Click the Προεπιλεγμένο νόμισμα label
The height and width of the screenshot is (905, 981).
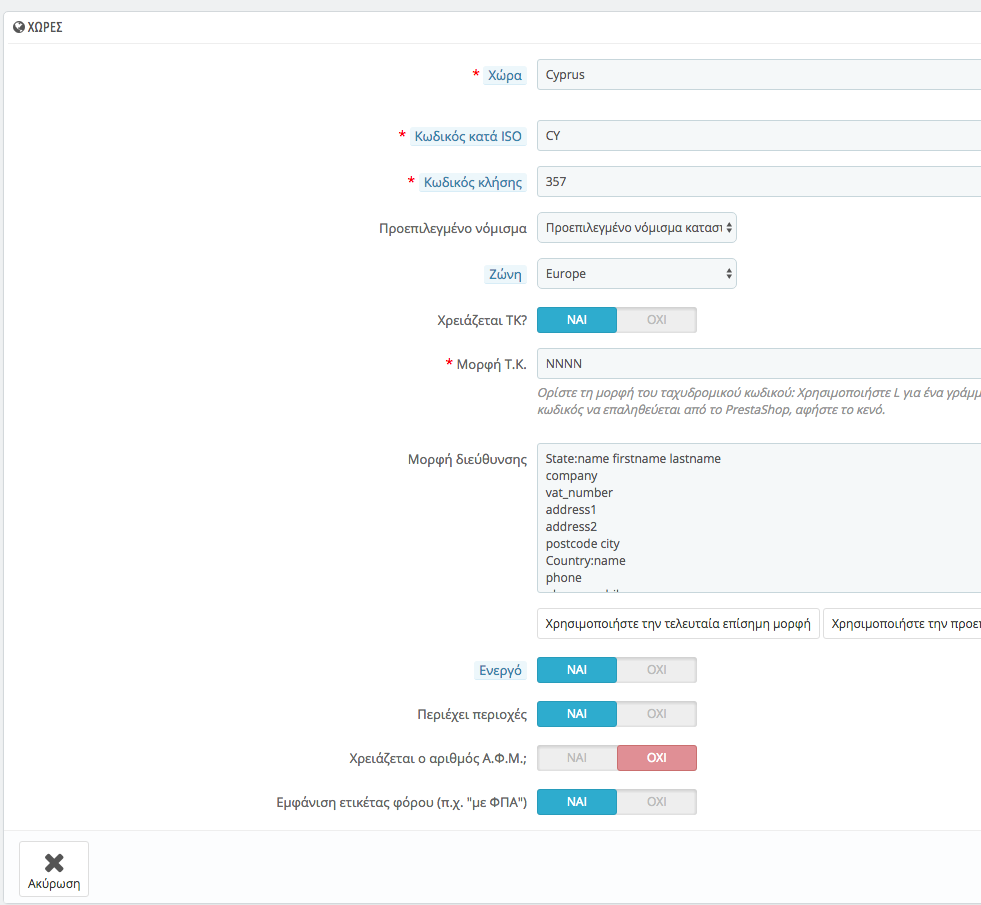[x=453, y=228]
